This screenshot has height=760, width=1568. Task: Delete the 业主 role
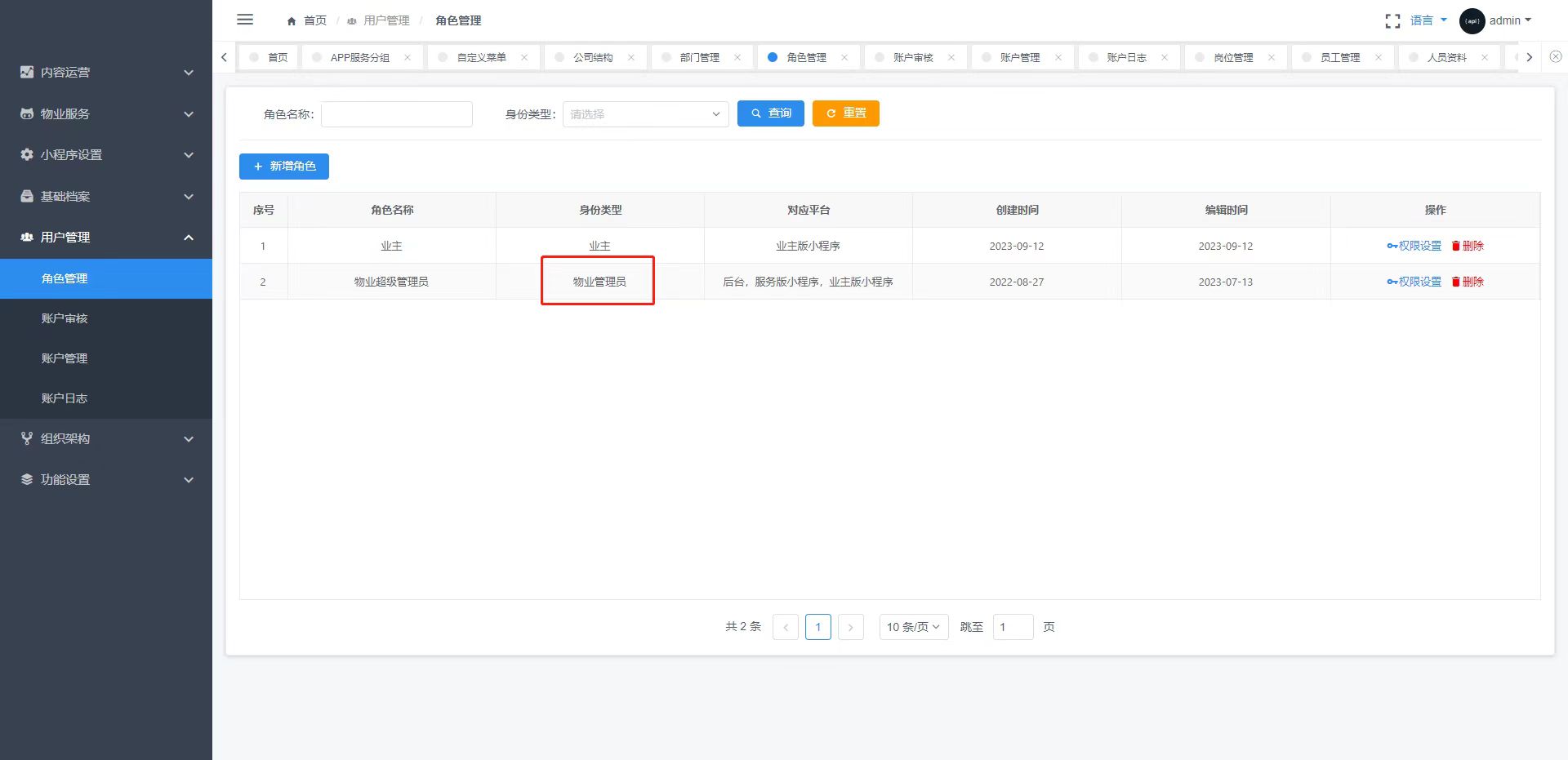(1468, 246)
